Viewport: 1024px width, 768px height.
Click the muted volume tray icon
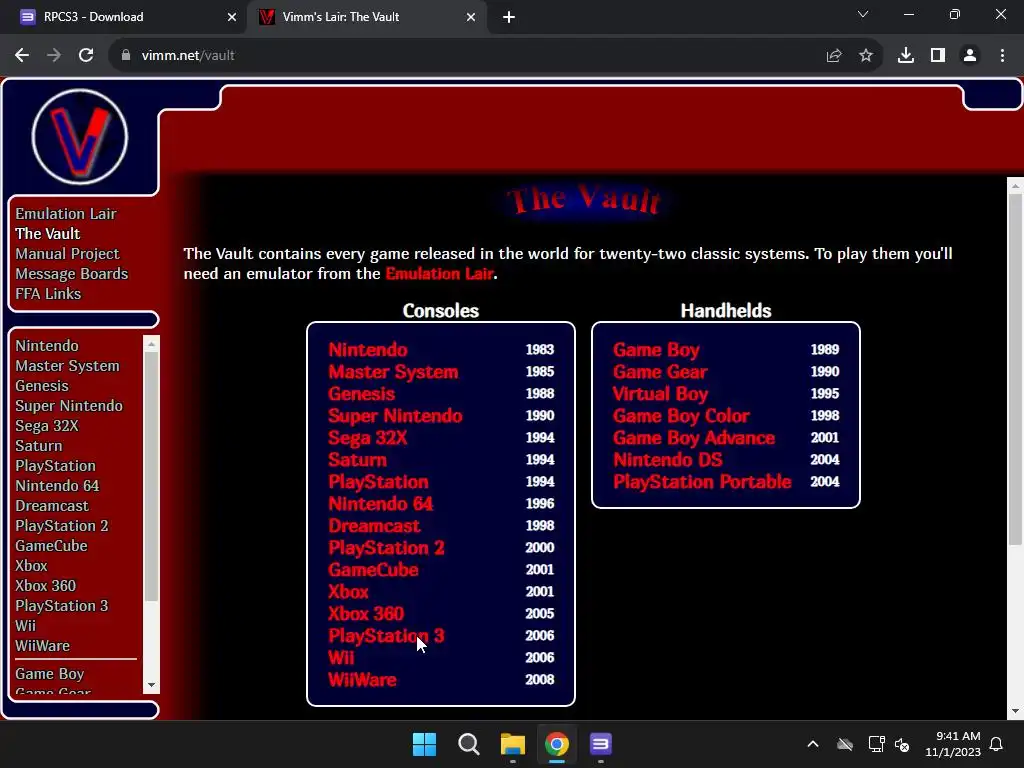click(902, 744)
